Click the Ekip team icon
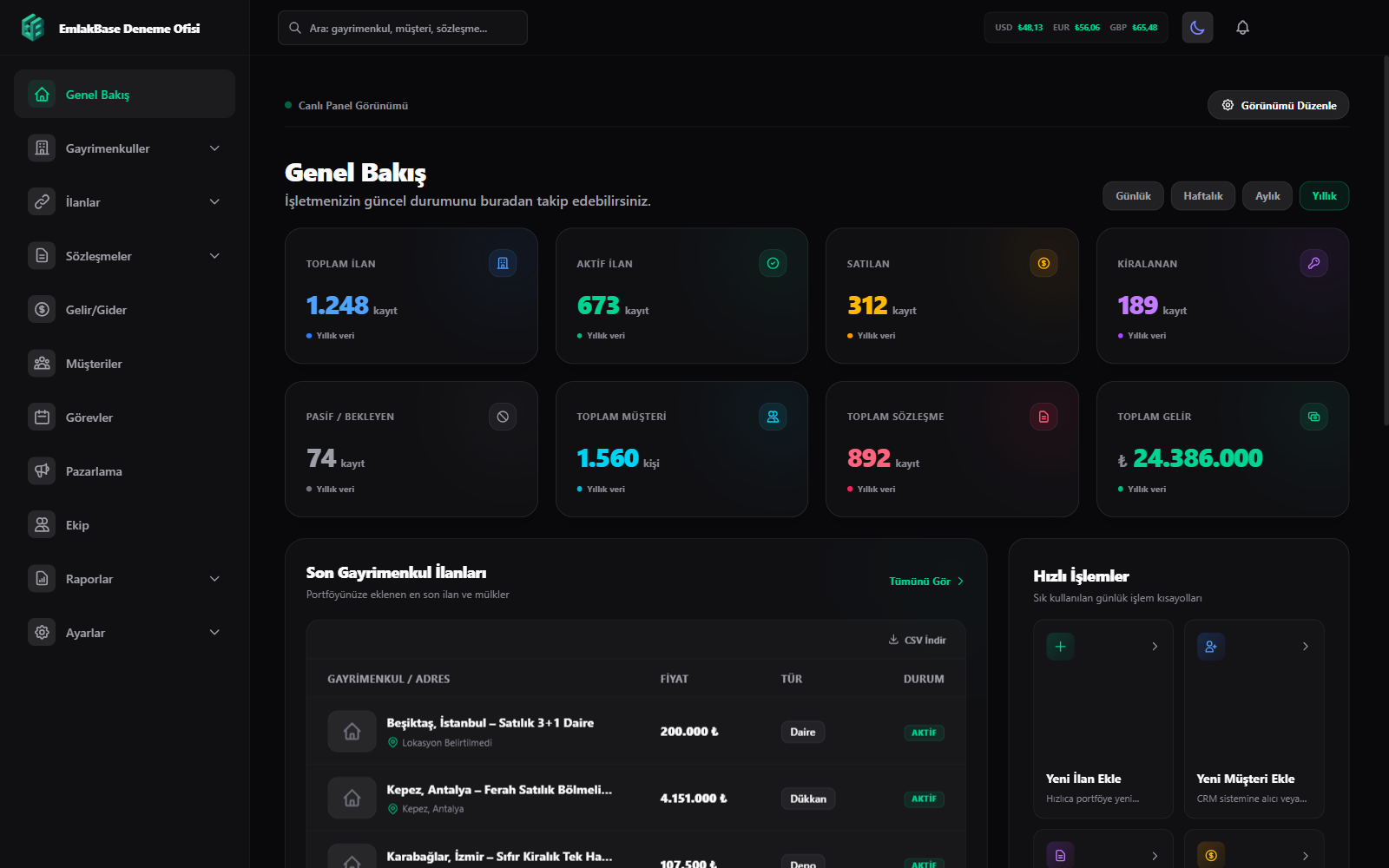 [x=42, y=524]
